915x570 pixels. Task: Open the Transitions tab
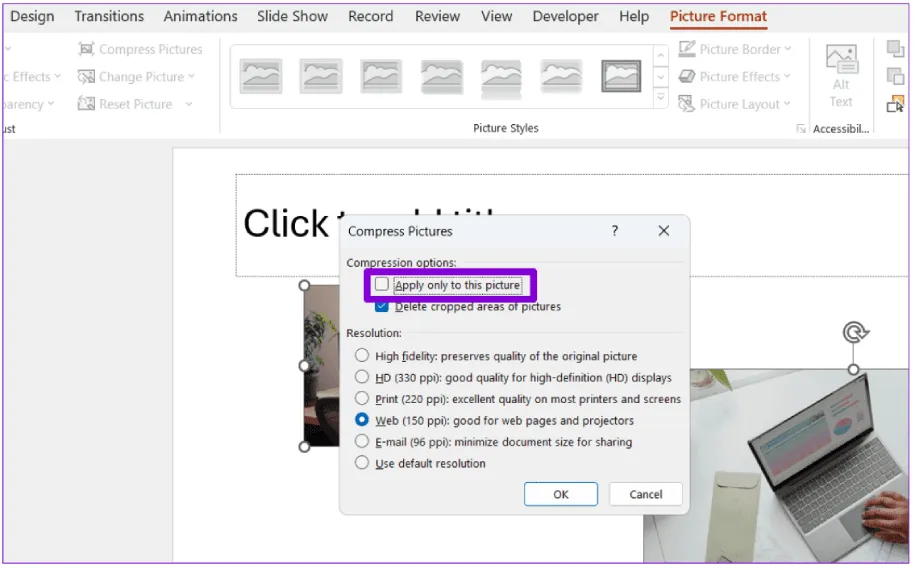[109, 17]
